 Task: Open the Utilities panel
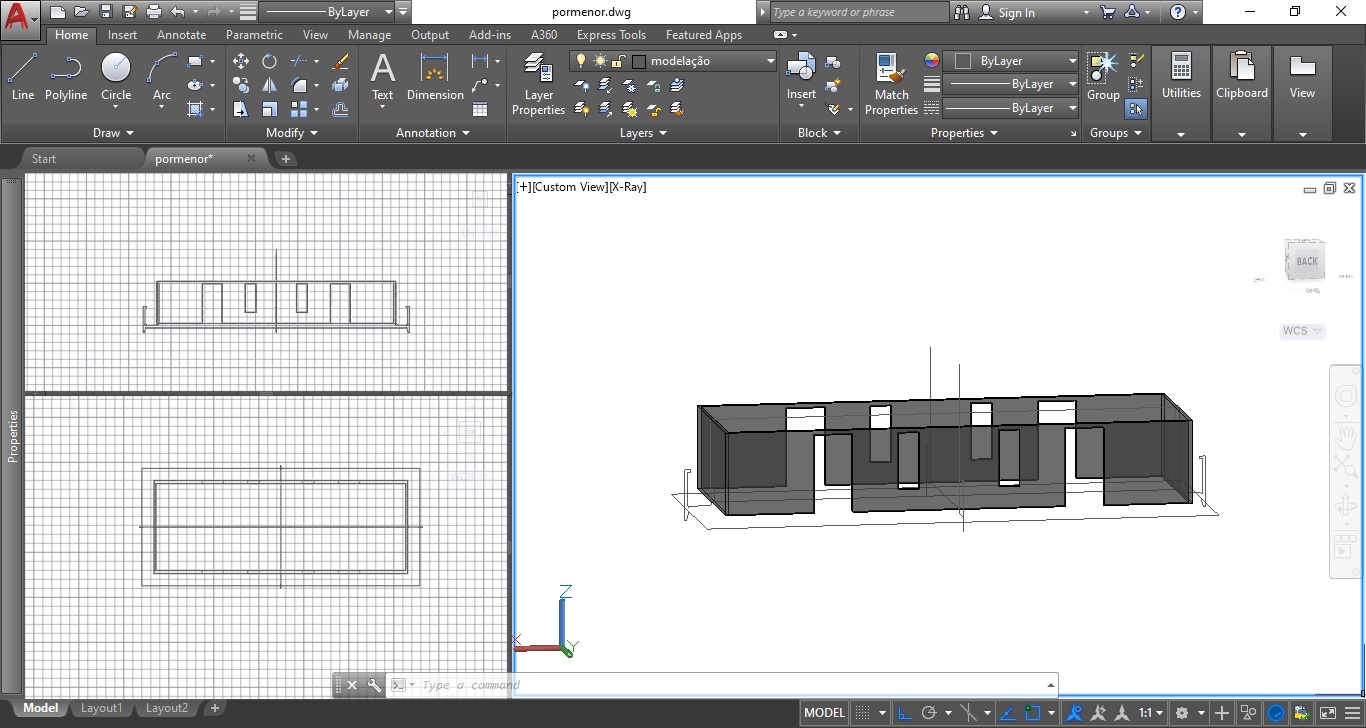1181,95
